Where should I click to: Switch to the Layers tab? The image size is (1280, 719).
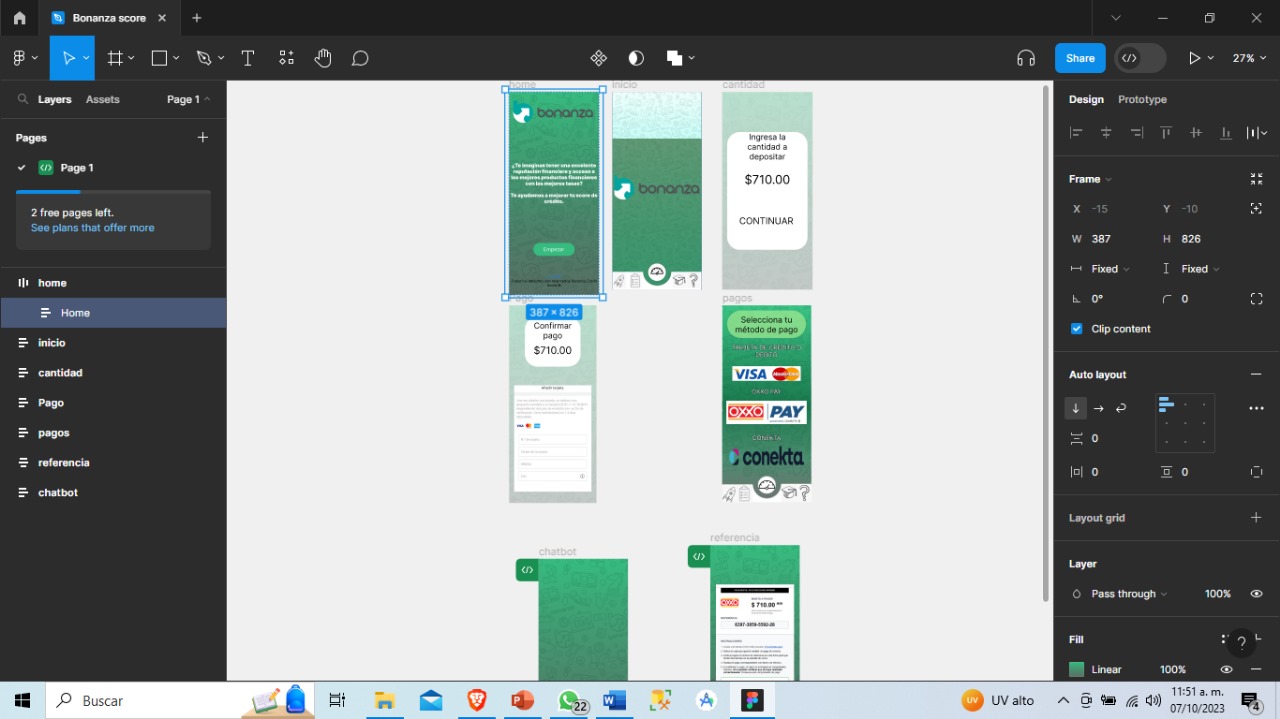pos(55,99)
